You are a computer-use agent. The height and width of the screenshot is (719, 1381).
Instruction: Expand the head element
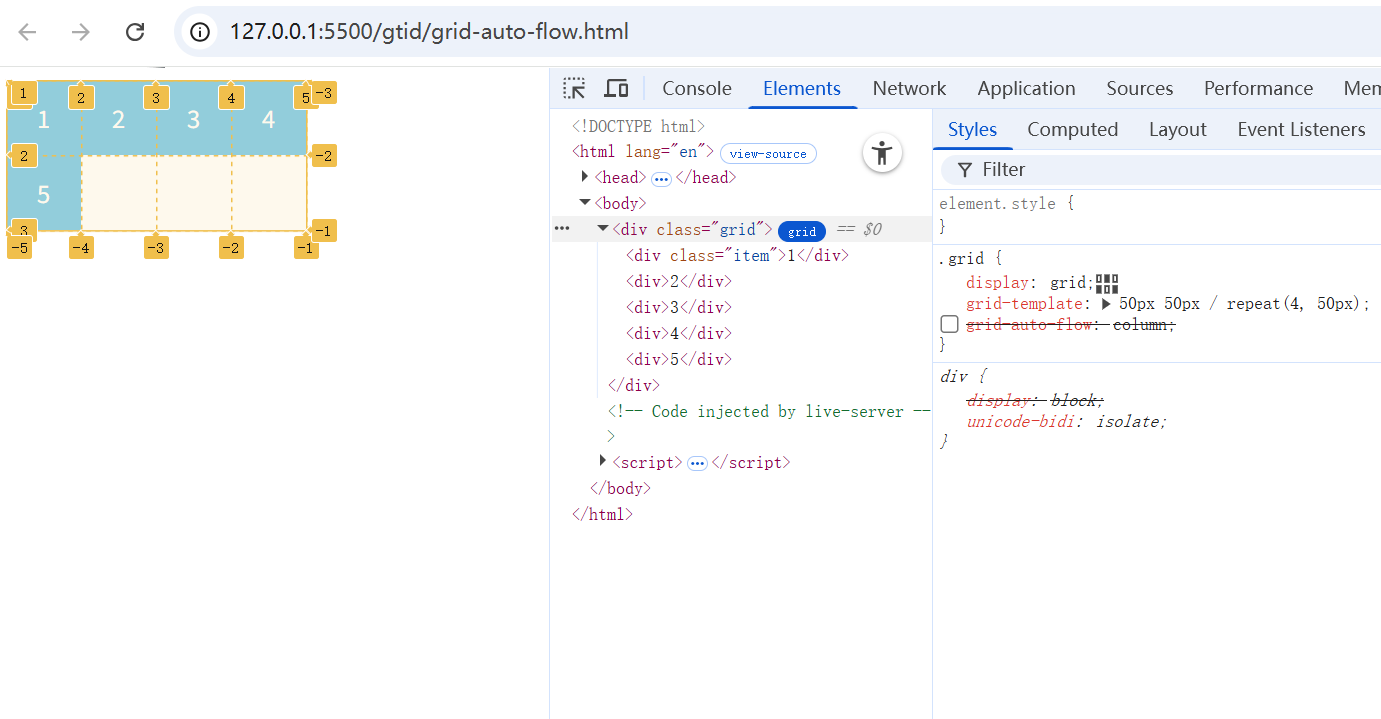[x=585, y=177]
